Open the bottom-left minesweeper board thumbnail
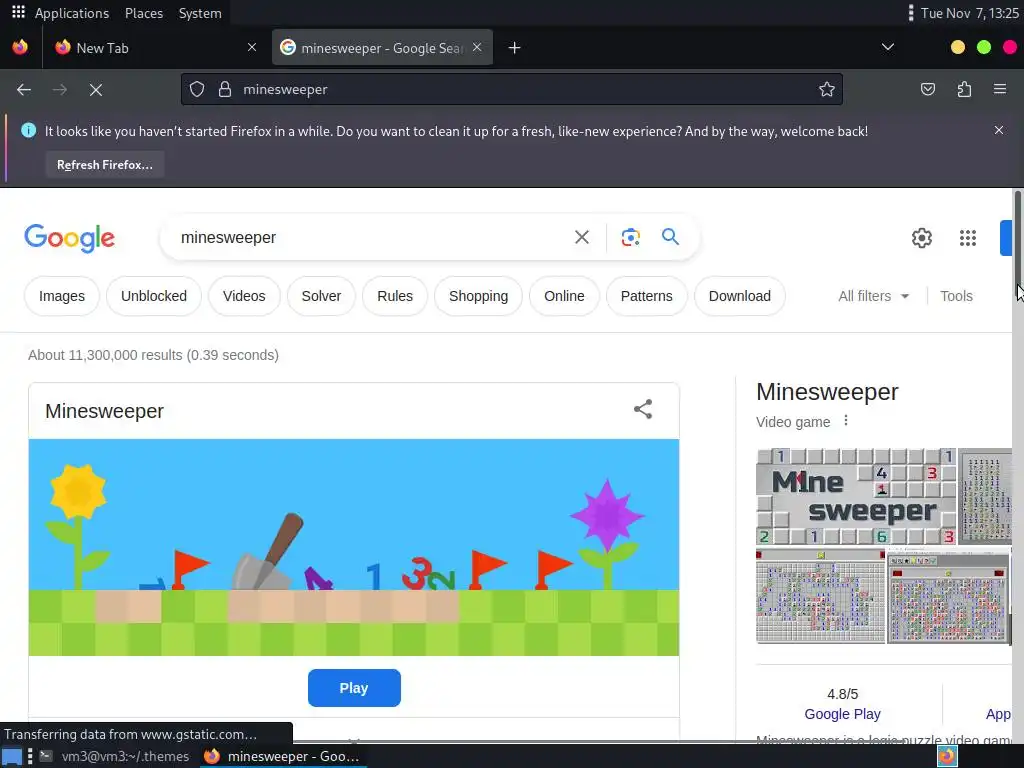This screenshot has width=1024, height=768. coord(820,596)
